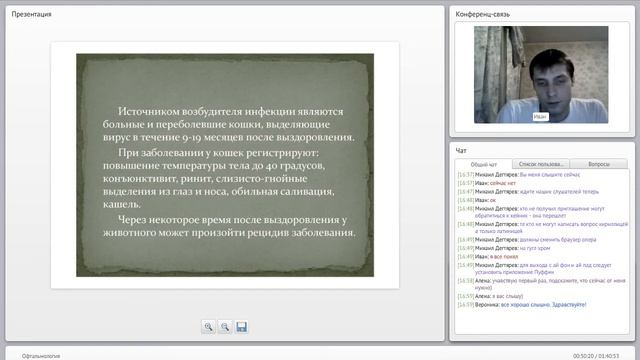Click the Иван name label on video
Image resolution: width=640 pixels, height=360 pixels.
click(x=540, y=117)
